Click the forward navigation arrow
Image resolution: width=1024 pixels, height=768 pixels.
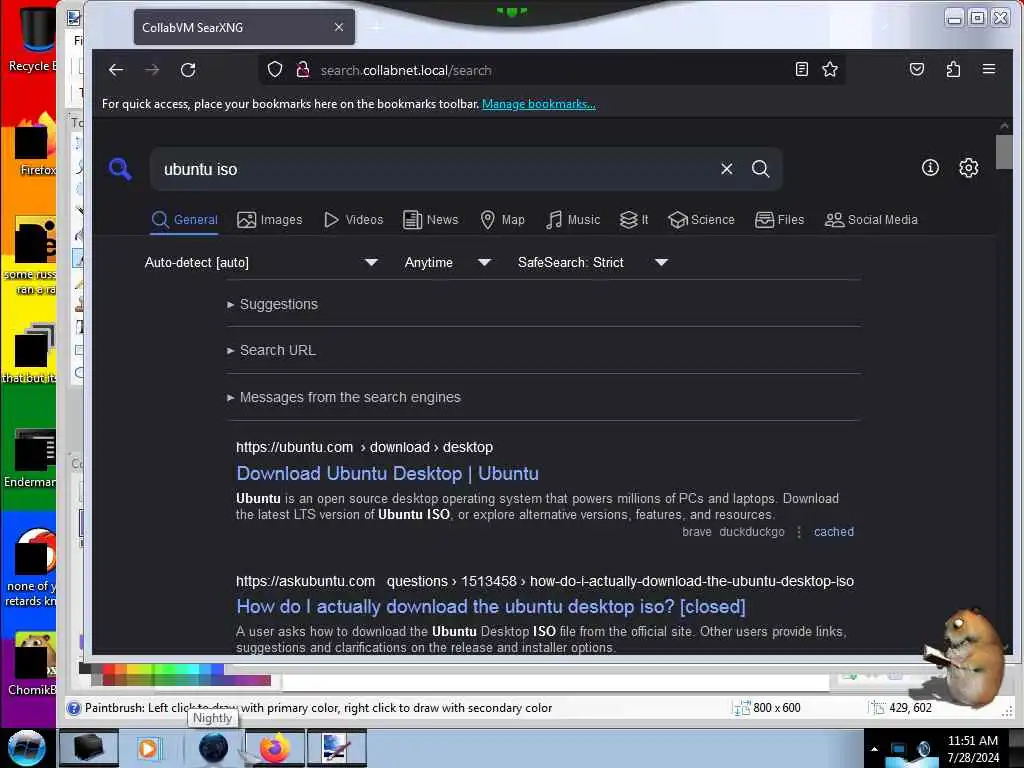pyautogui.click(x=152, y=70)
